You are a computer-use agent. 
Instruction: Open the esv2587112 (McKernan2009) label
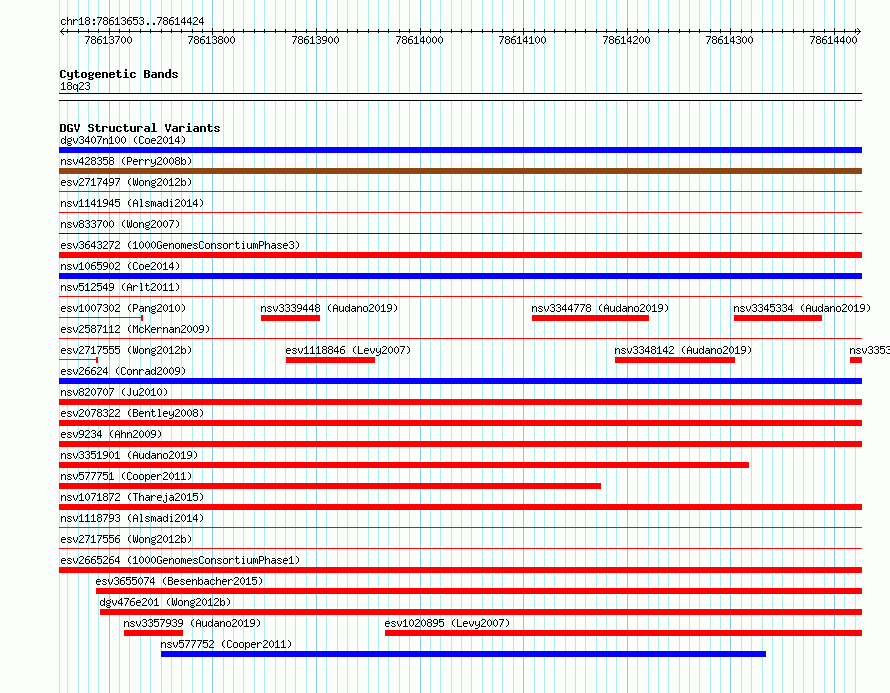pyautogui.click(x=135, y=329)
